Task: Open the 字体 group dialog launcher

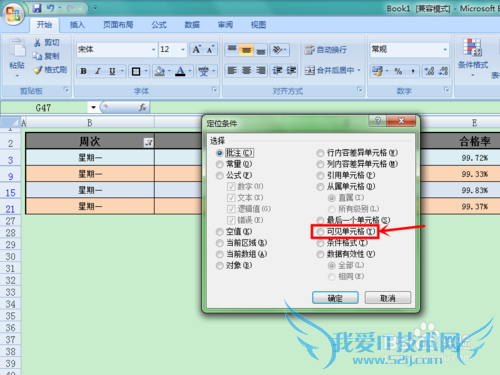Action: 214,89
